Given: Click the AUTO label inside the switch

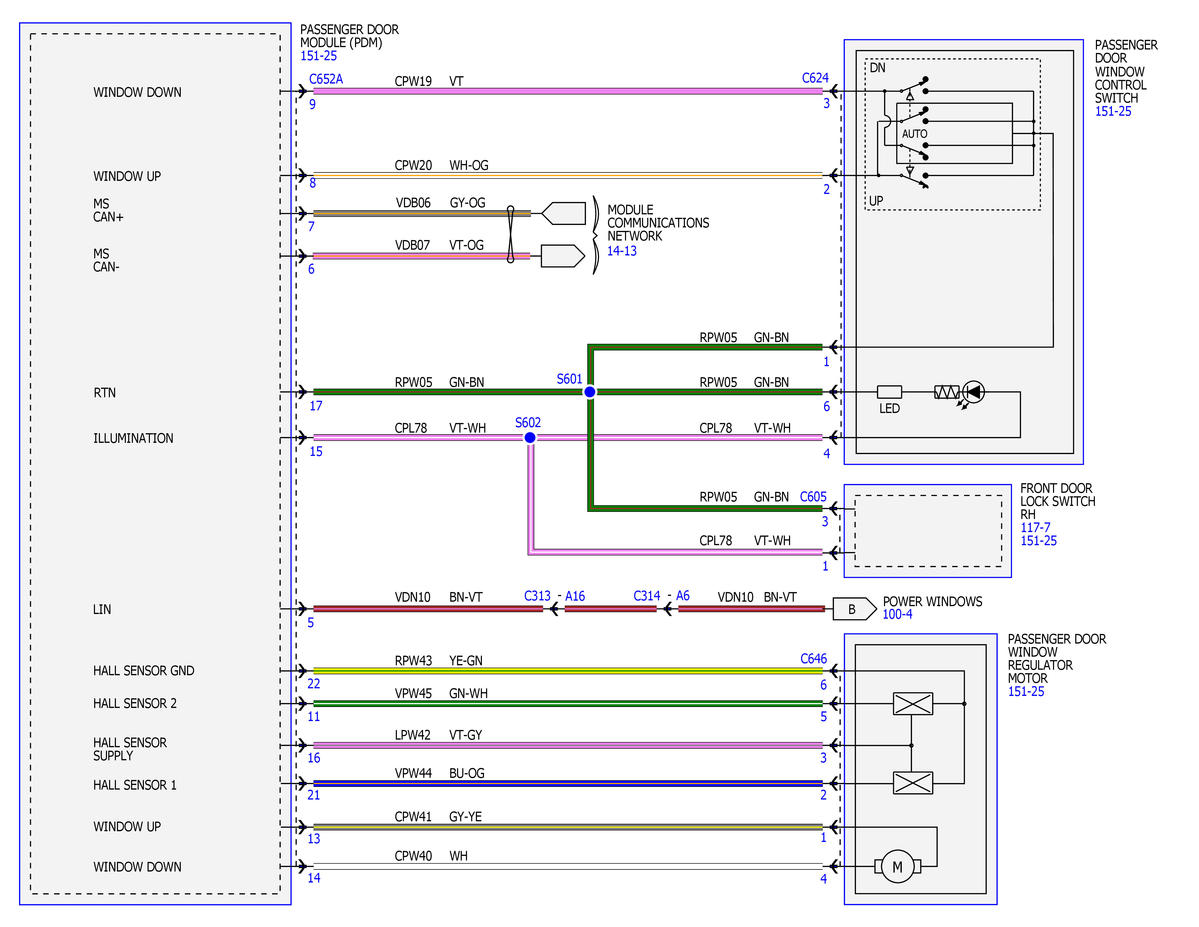Looking at the screenshot, I should (915, 134).
